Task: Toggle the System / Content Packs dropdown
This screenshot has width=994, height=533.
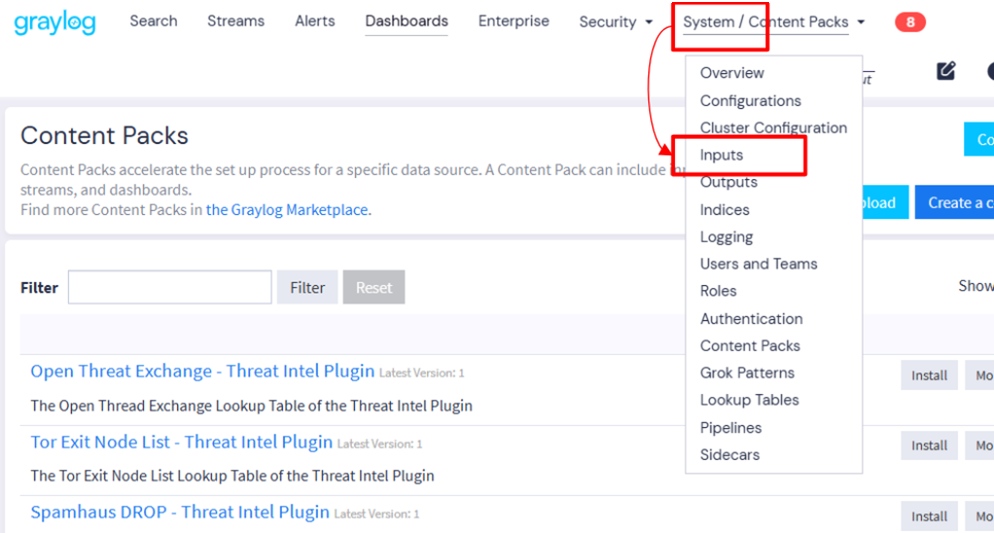Action: (x=773, y=22)
